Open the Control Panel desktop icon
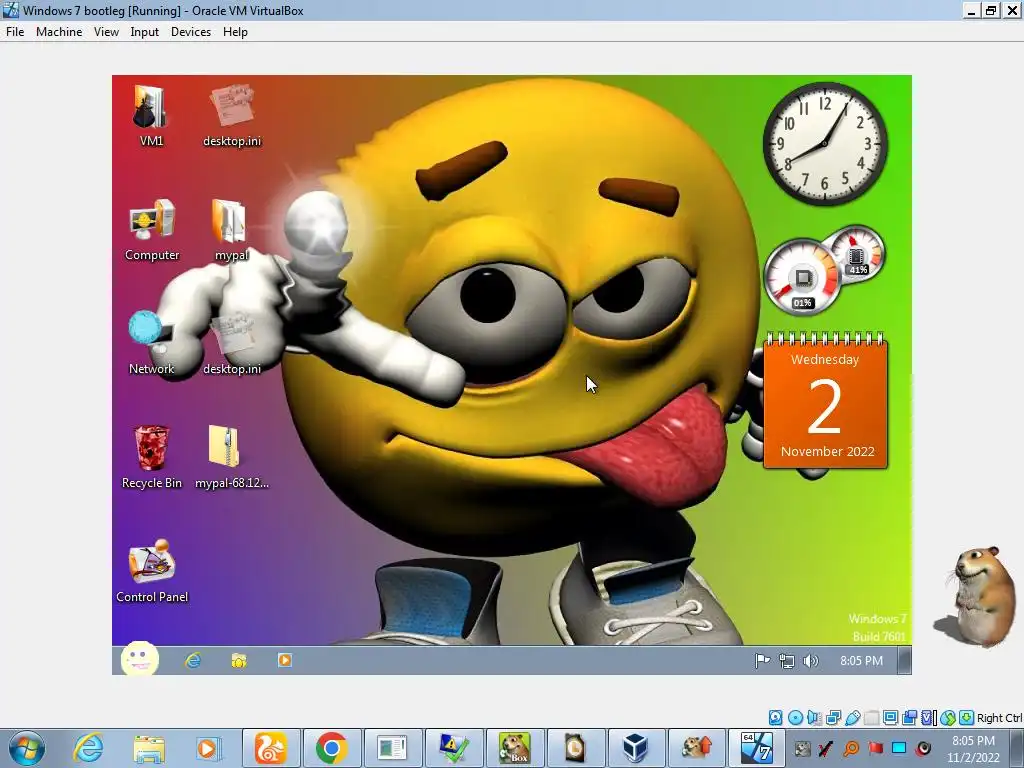The image size is (1024, 768). 152,572
